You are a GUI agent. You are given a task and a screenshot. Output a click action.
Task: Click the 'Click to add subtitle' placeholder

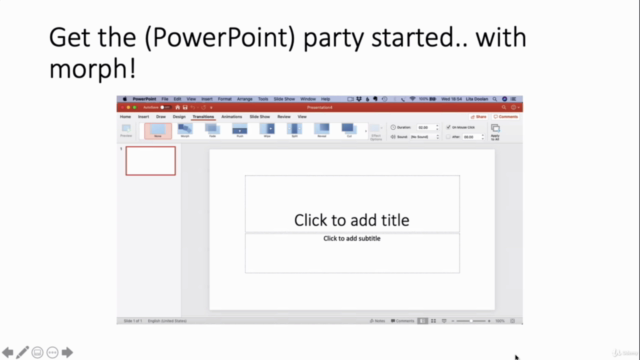pos(352,253)
